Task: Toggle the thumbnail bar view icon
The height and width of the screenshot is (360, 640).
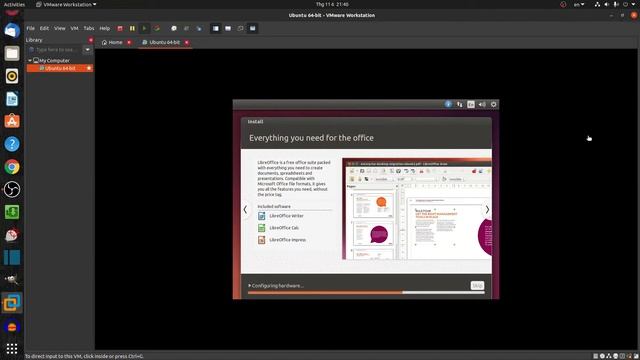Action: point(228,29)
